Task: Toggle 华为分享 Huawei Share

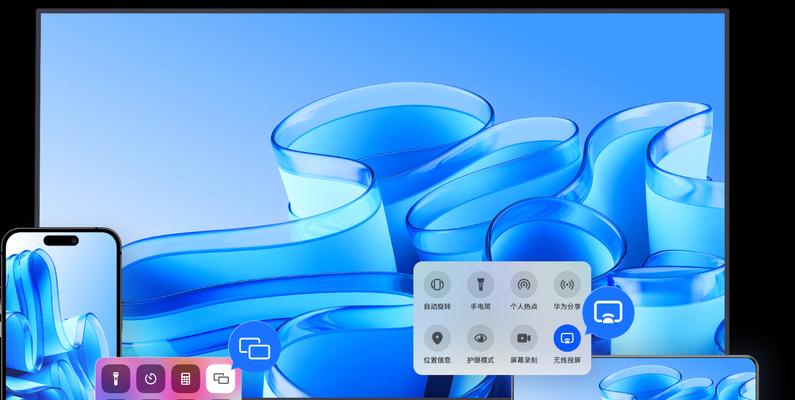Action: [x=567, y=284]
